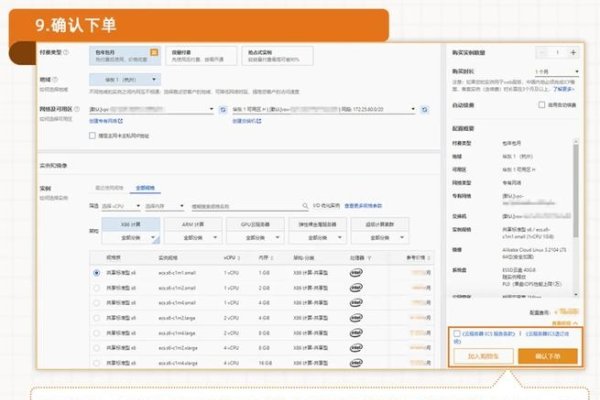Open help icon beside payment type label

click(x=66, y=52)
